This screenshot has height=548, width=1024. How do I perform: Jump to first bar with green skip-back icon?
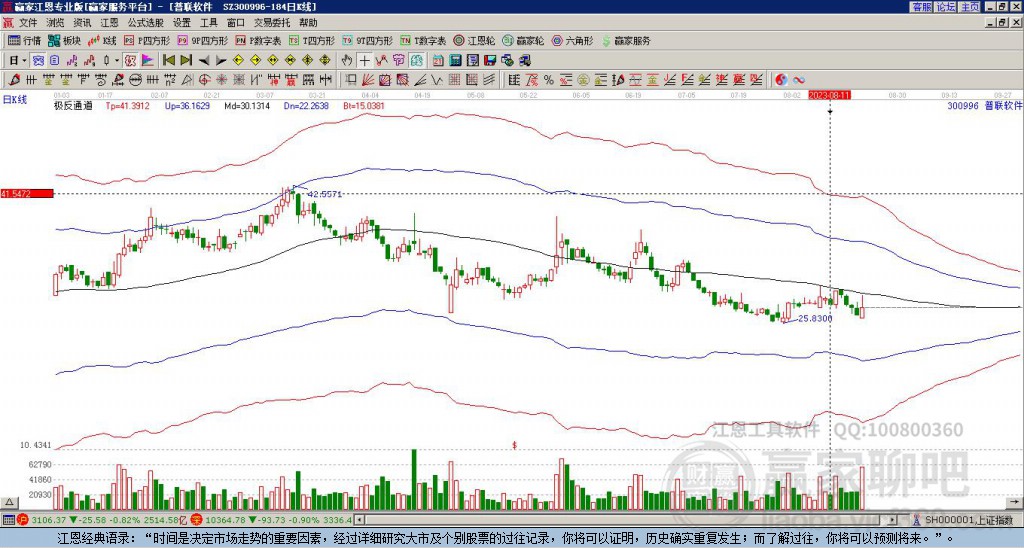pyautogui.click(x=169, y=61)
